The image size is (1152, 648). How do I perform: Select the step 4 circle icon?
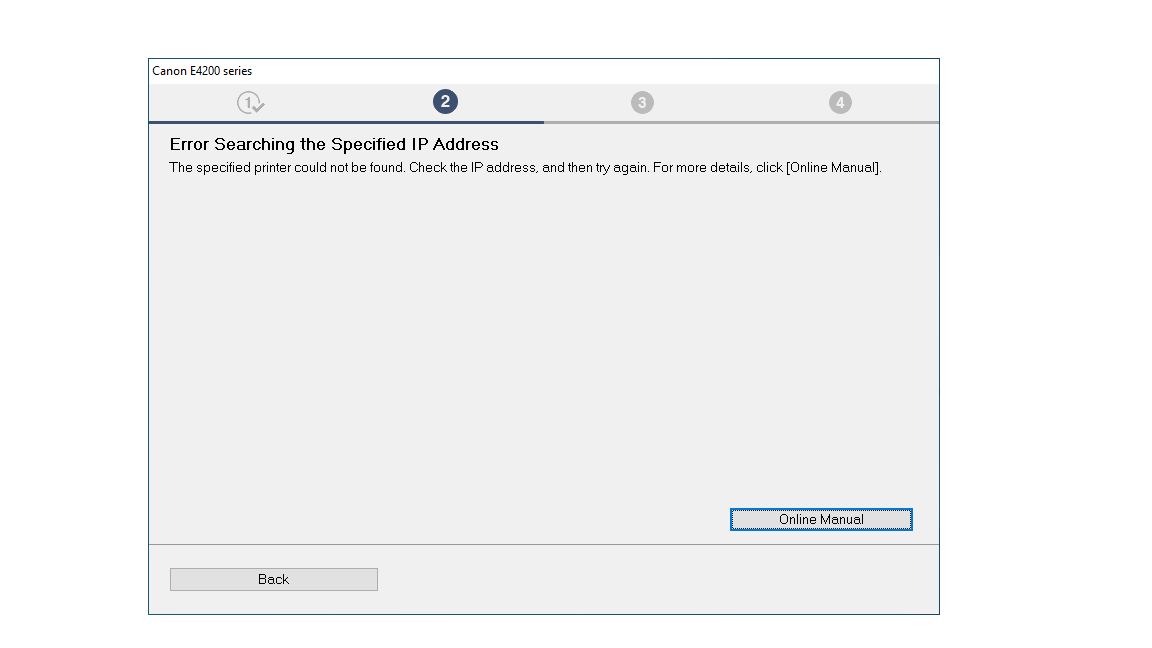pos(840,102)
